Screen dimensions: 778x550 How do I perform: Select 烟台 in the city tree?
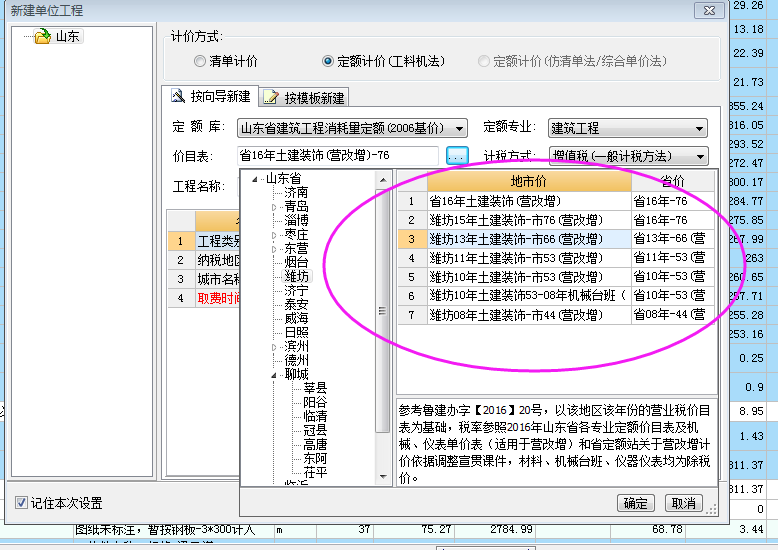click(296, 262)
